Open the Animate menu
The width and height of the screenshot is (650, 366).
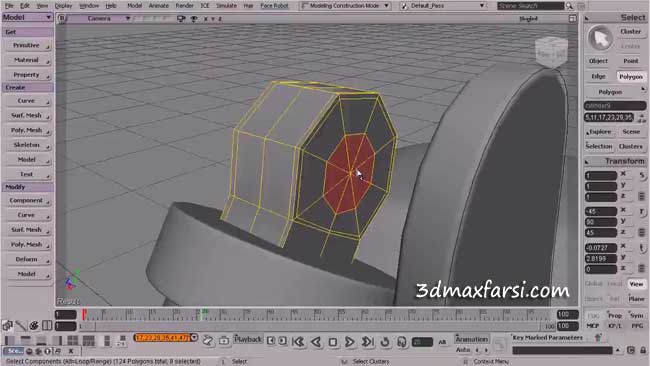pos(159,6)
